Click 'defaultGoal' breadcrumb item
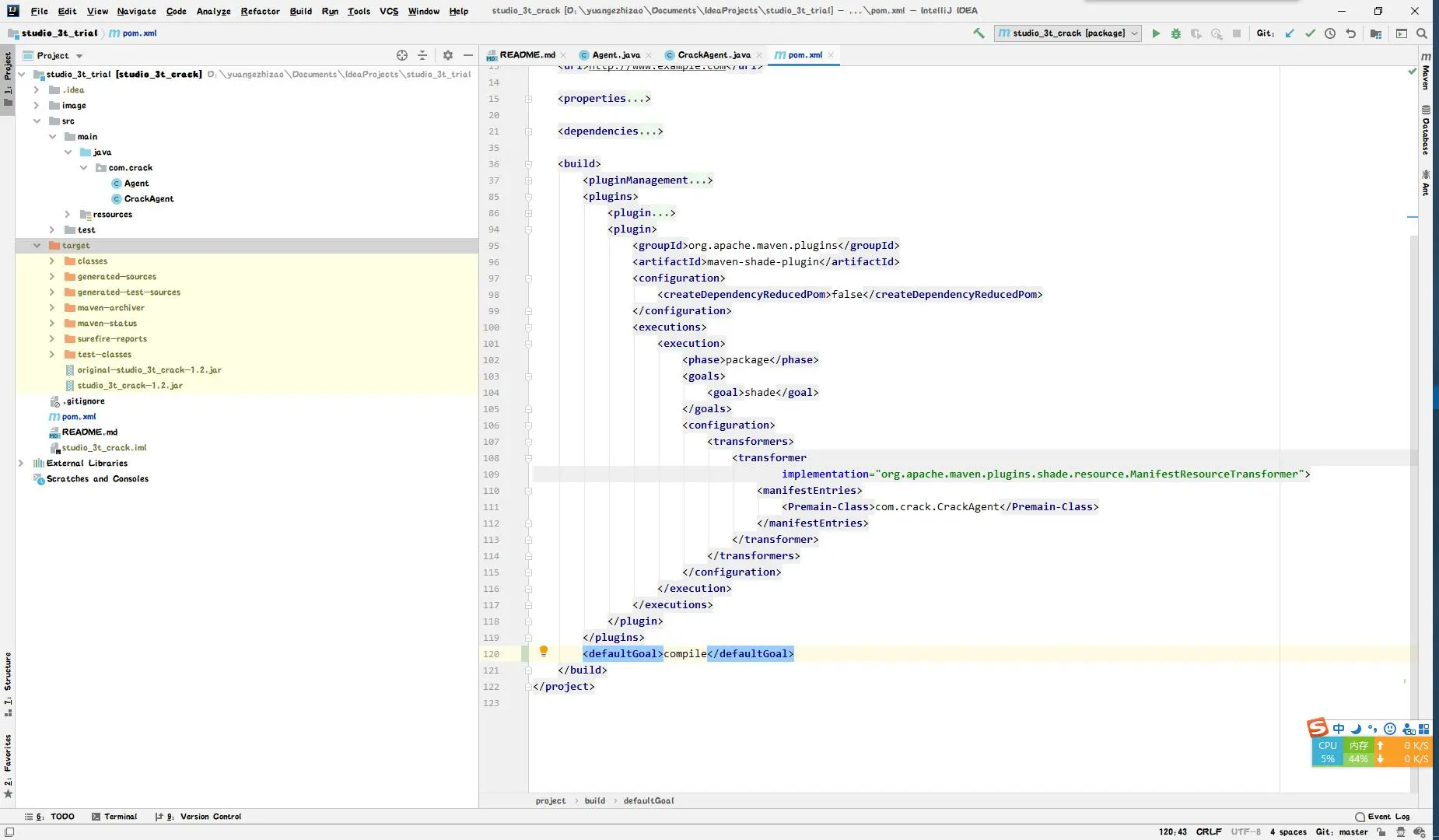 pos(649,801)
